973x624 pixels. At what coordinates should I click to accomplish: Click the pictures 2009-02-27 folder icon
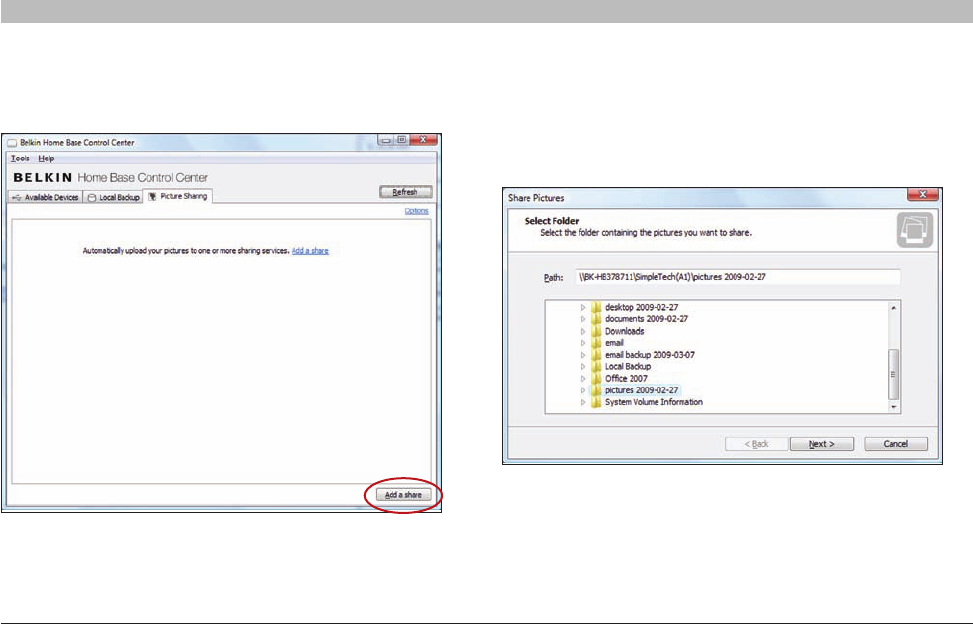(596, 390)
